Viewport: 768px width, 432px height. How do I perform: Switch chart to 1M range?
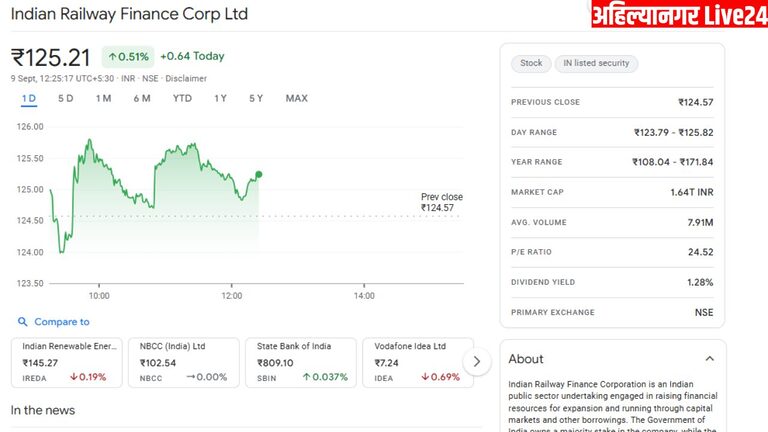[103, 98]
